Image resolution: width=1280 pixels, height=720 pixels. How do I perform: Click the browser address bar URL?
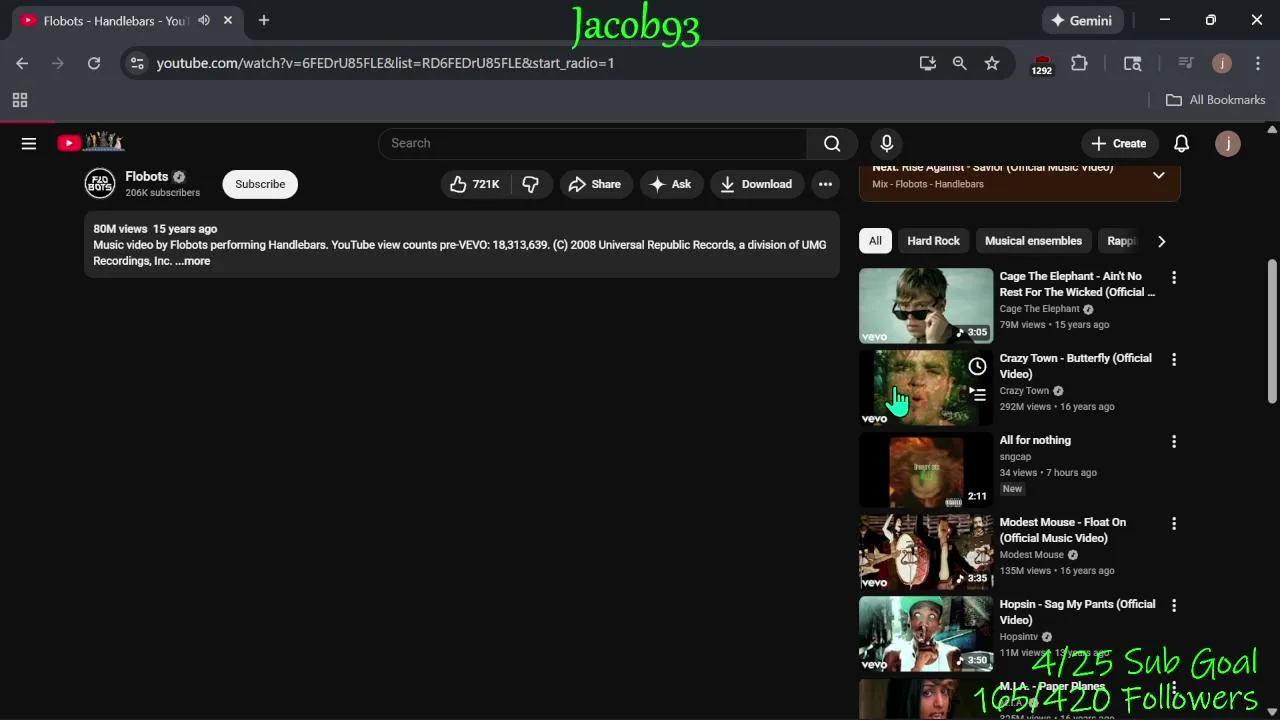coord(385,63)
